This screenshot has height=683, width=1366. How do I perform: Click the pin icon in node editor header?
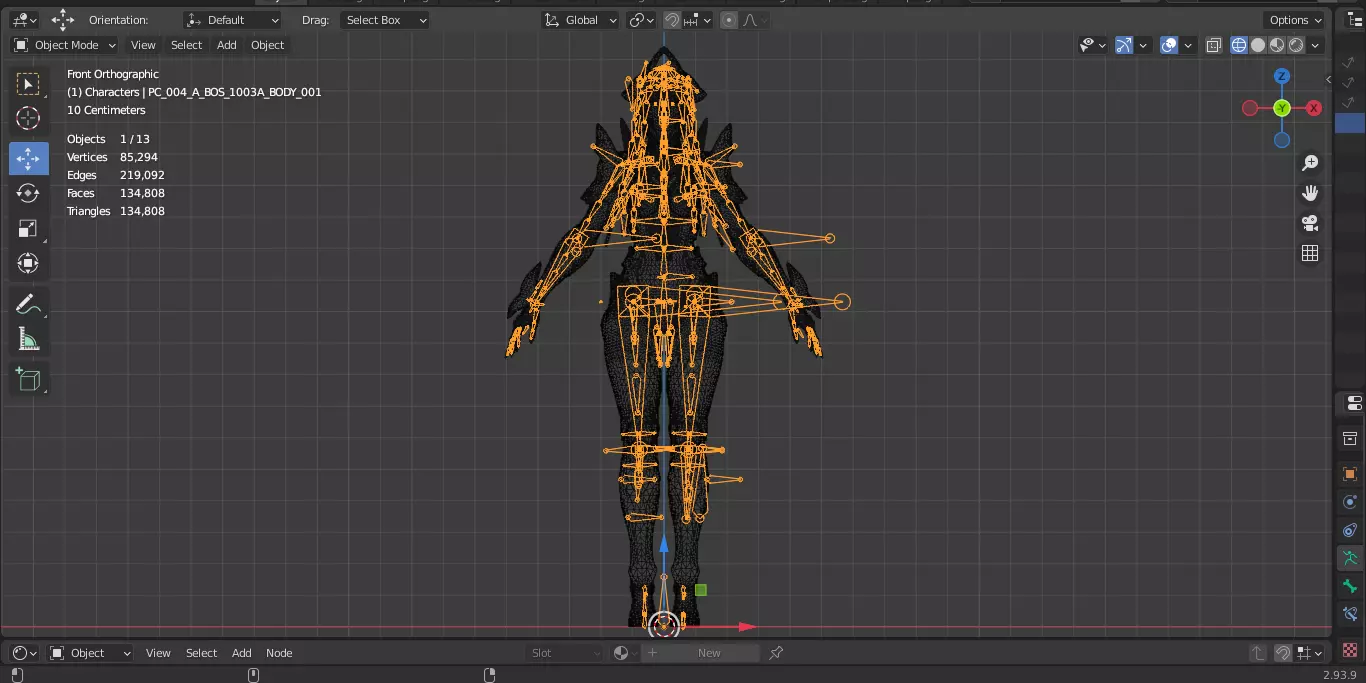tap(776, 653)
